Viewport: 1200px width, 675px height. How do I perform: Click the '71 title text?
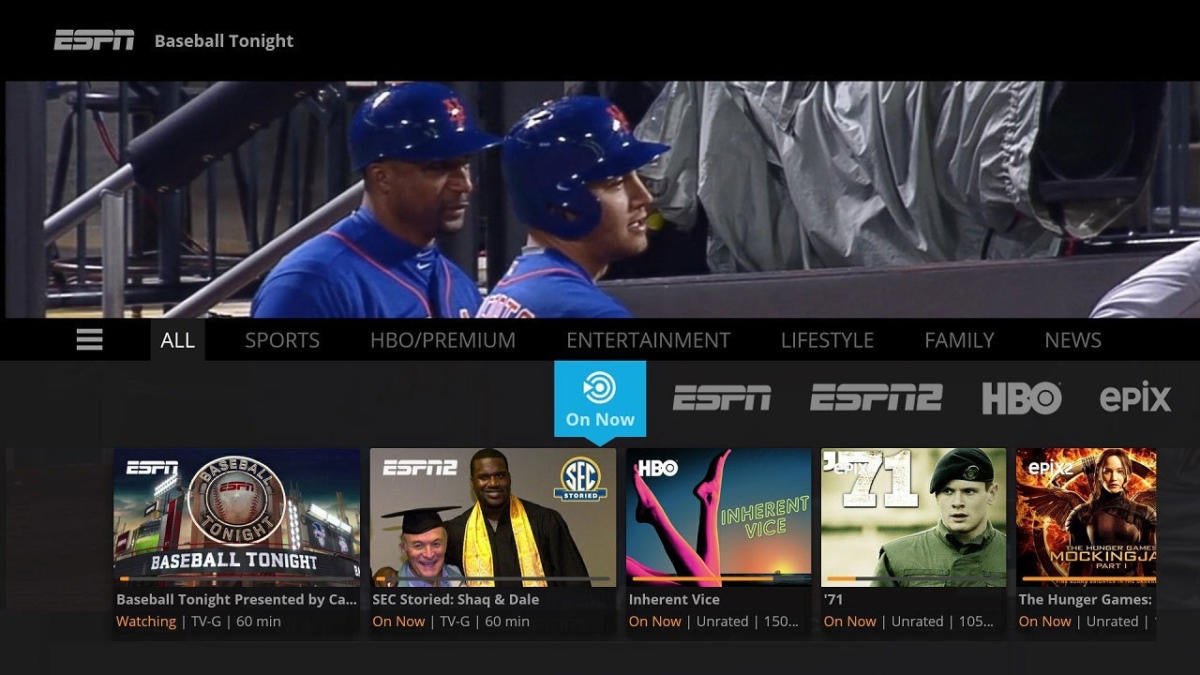[x=833, y=600]
